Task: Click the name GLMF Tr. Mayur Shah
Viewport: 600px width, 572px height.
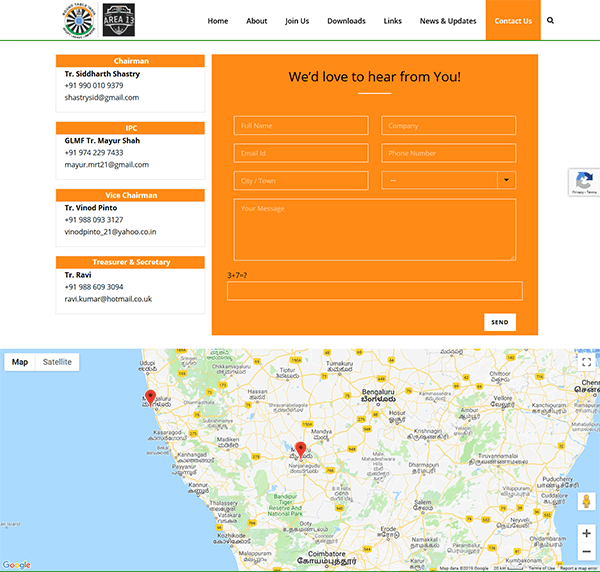Action: pos(102,140)
